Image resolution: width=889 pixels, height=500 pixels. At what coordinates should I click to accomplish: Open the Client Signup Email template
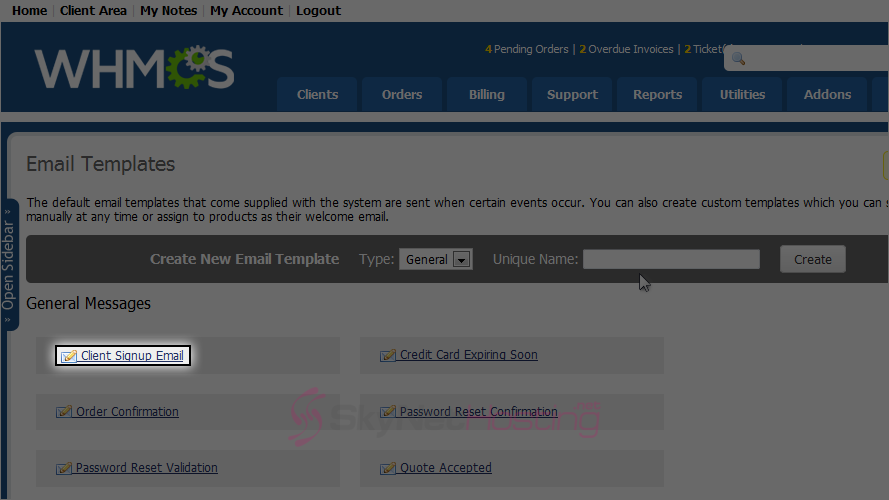[x=132, y=355]
